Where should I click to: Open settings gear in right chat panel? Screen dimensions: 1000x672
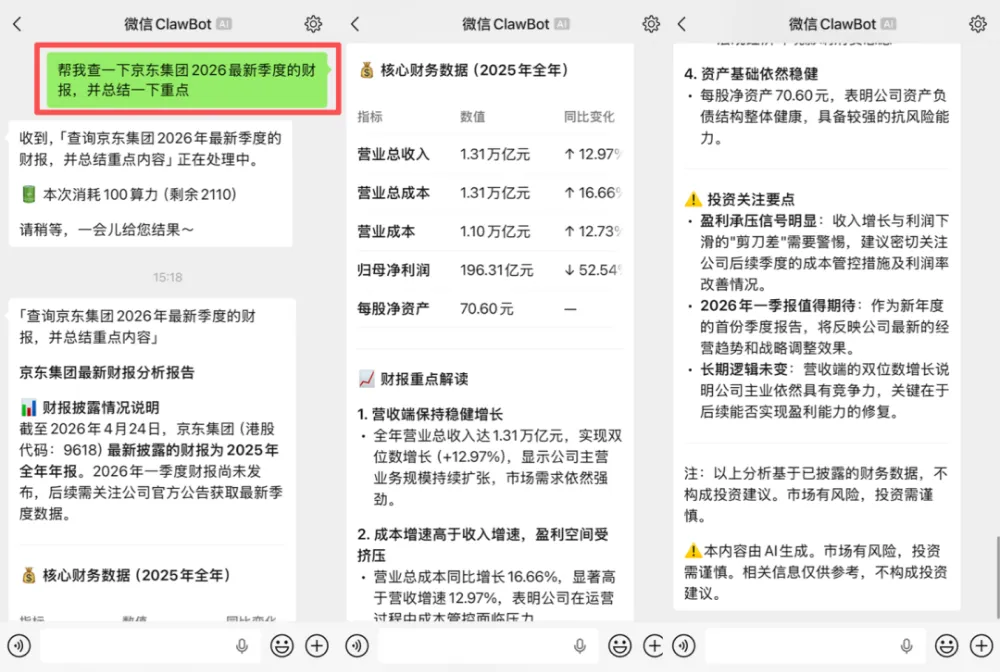pos(978,24)
